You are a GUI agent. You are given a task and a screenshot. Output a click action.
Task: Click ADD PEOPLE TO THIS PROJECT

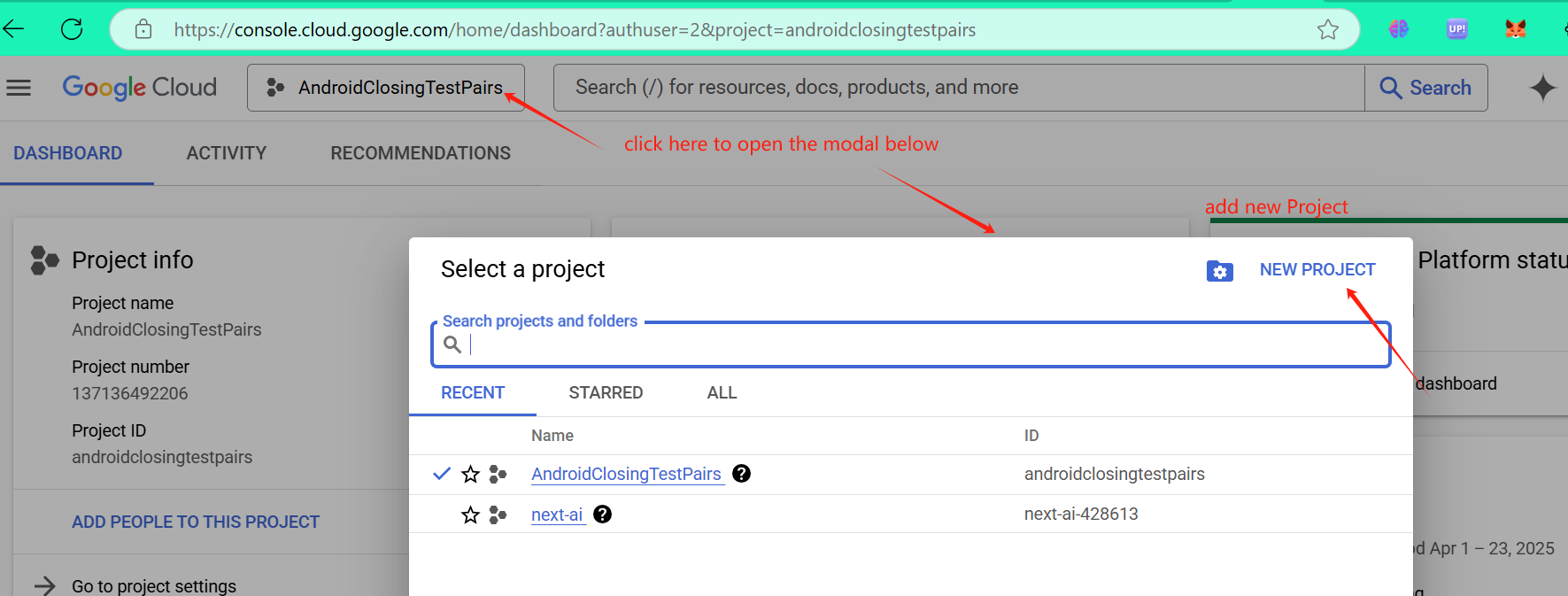point(196,522)
